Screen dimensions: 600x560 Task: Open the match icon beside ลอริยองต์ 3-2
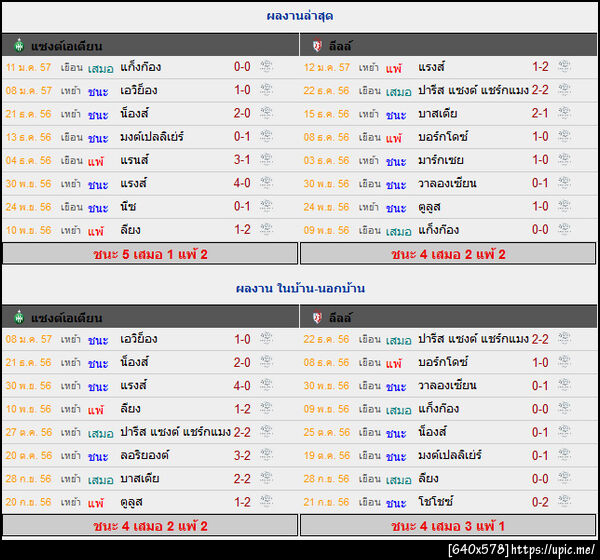tap(266, 455)
